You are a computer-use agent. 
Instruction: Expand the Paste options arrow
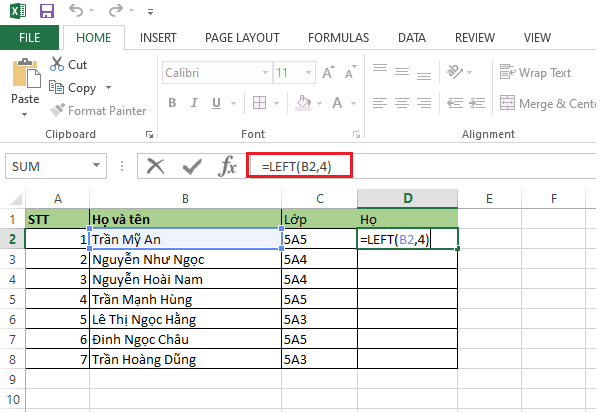point(25,114)
